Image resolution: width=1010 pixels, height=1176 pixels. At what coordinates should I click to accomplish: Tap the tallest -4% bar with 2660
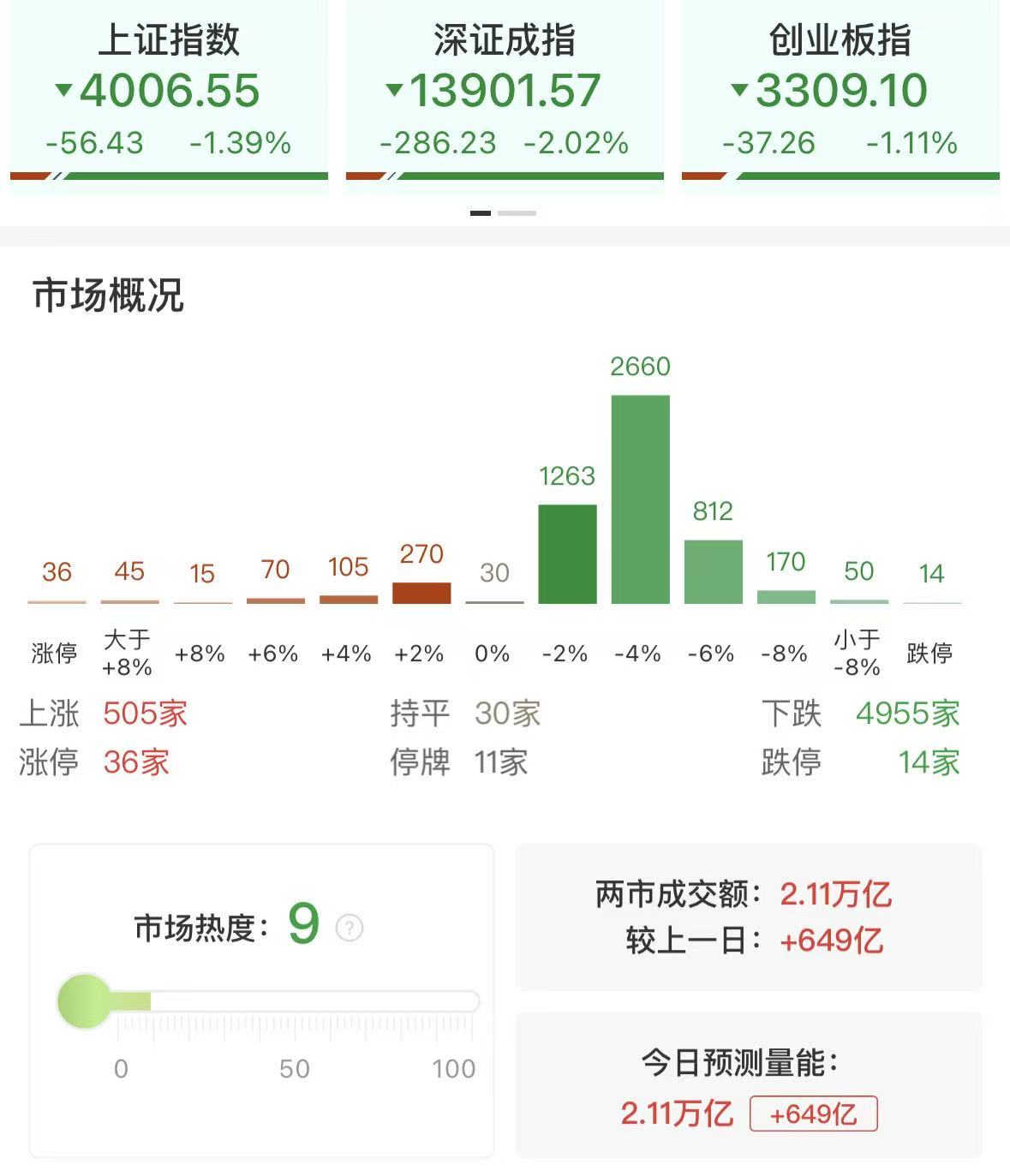pyautogui.click(x=640, y=498)
